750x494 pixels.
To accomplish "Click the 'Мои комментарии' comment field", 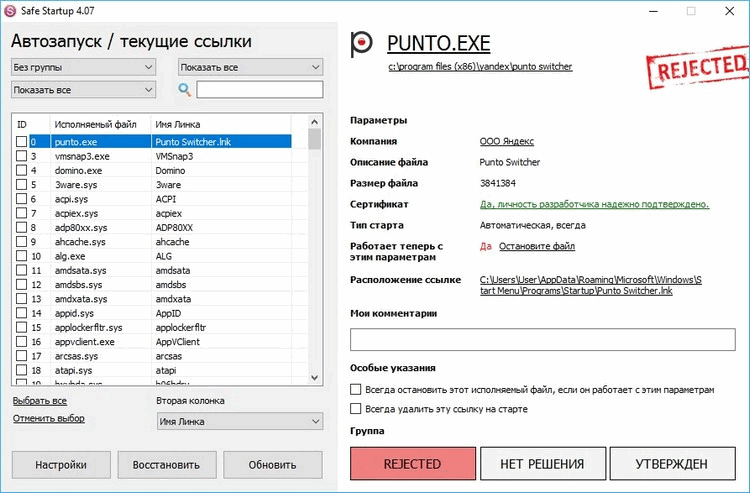I will pos(542,340).
